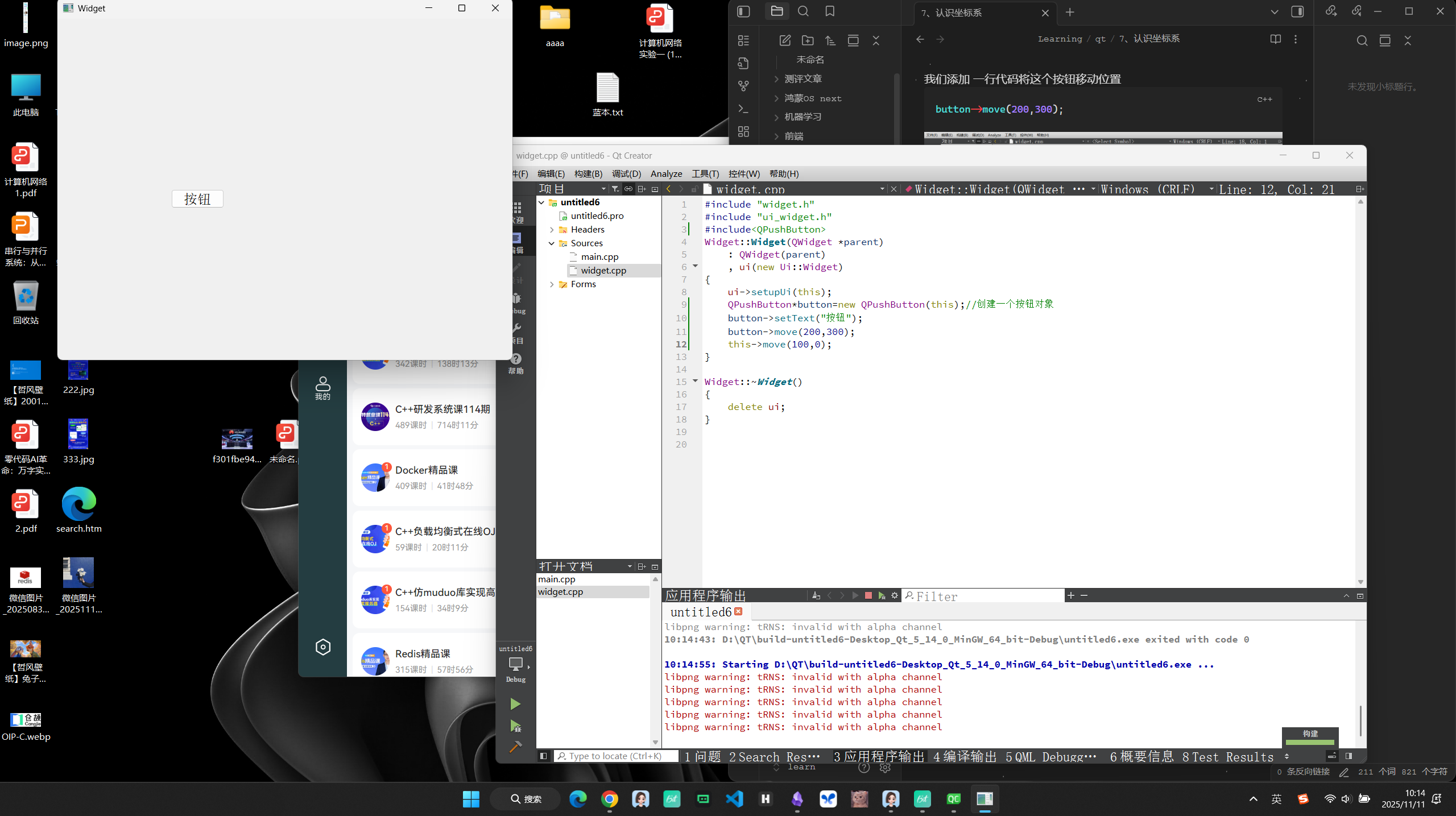Open the Analyze menu
This screenshot has width=1456, height=816.
point(666,173)
